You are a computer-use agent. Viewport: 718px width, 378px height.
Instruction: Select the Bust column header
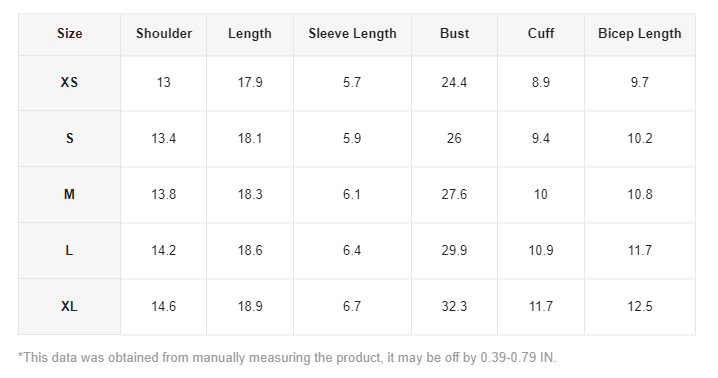454,34
